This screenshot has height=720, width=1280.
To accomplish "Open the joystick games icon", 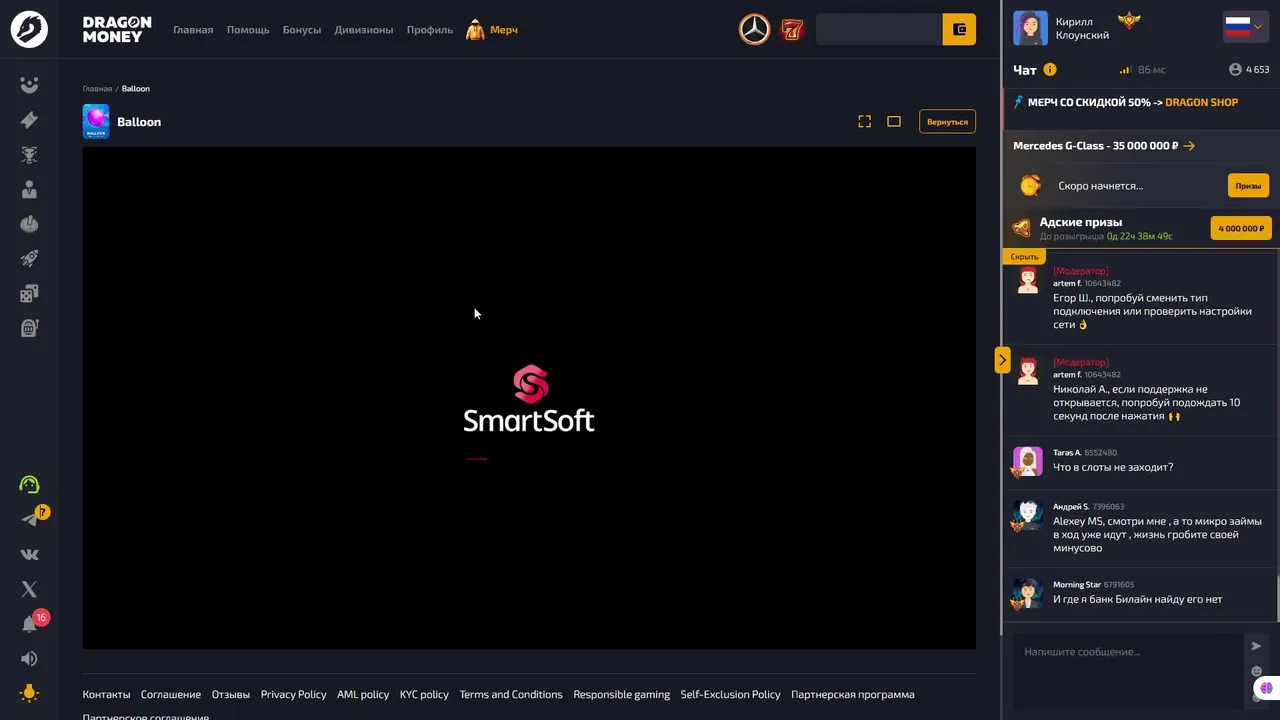I will (x=29, y=224).
